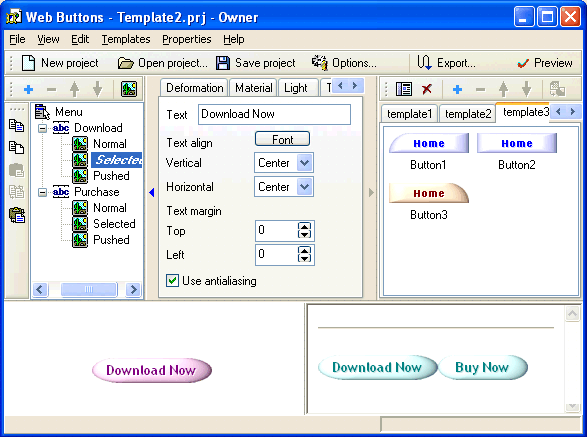Open Options gear icon
The height and width of the screenshot is (437, 587).
[x=319, y=62]
